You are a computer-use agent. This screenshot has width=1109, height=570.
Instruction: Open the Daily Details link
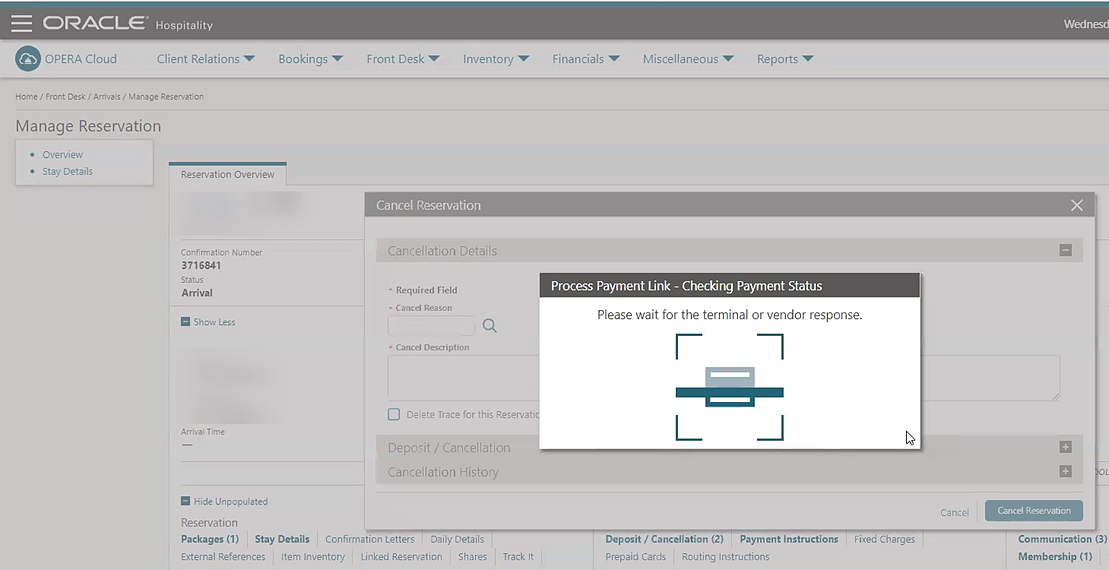[x=457, y=539]
